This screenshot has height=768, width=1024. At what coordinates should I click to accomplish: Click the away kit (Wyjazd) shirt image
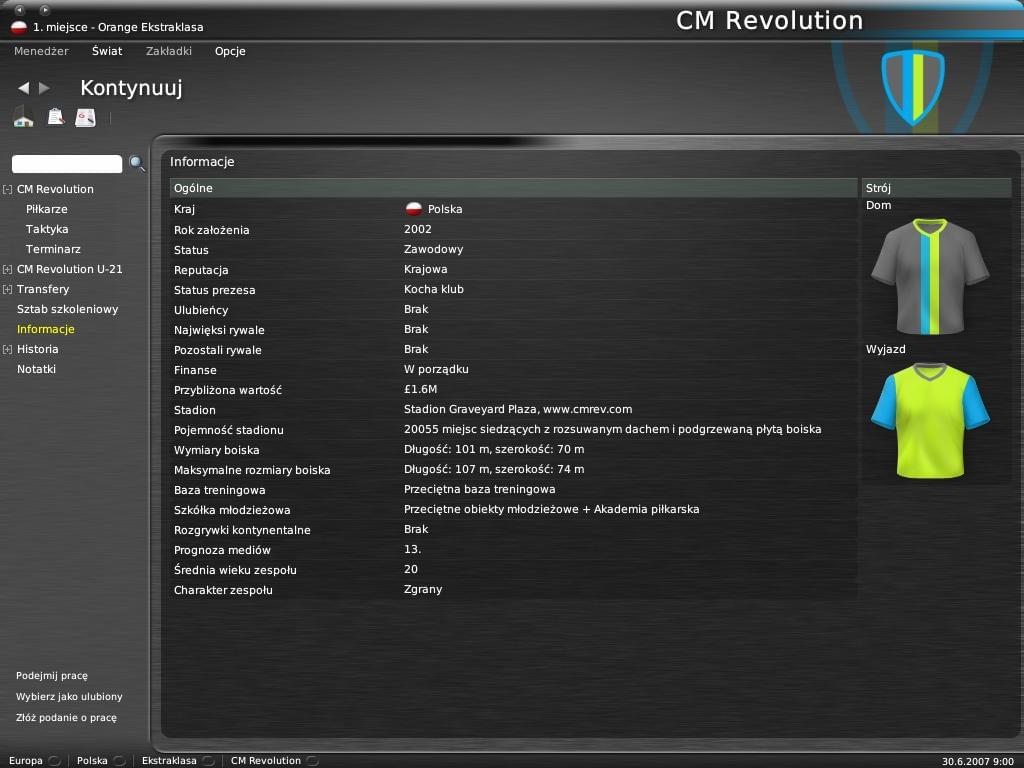point(930,421)
